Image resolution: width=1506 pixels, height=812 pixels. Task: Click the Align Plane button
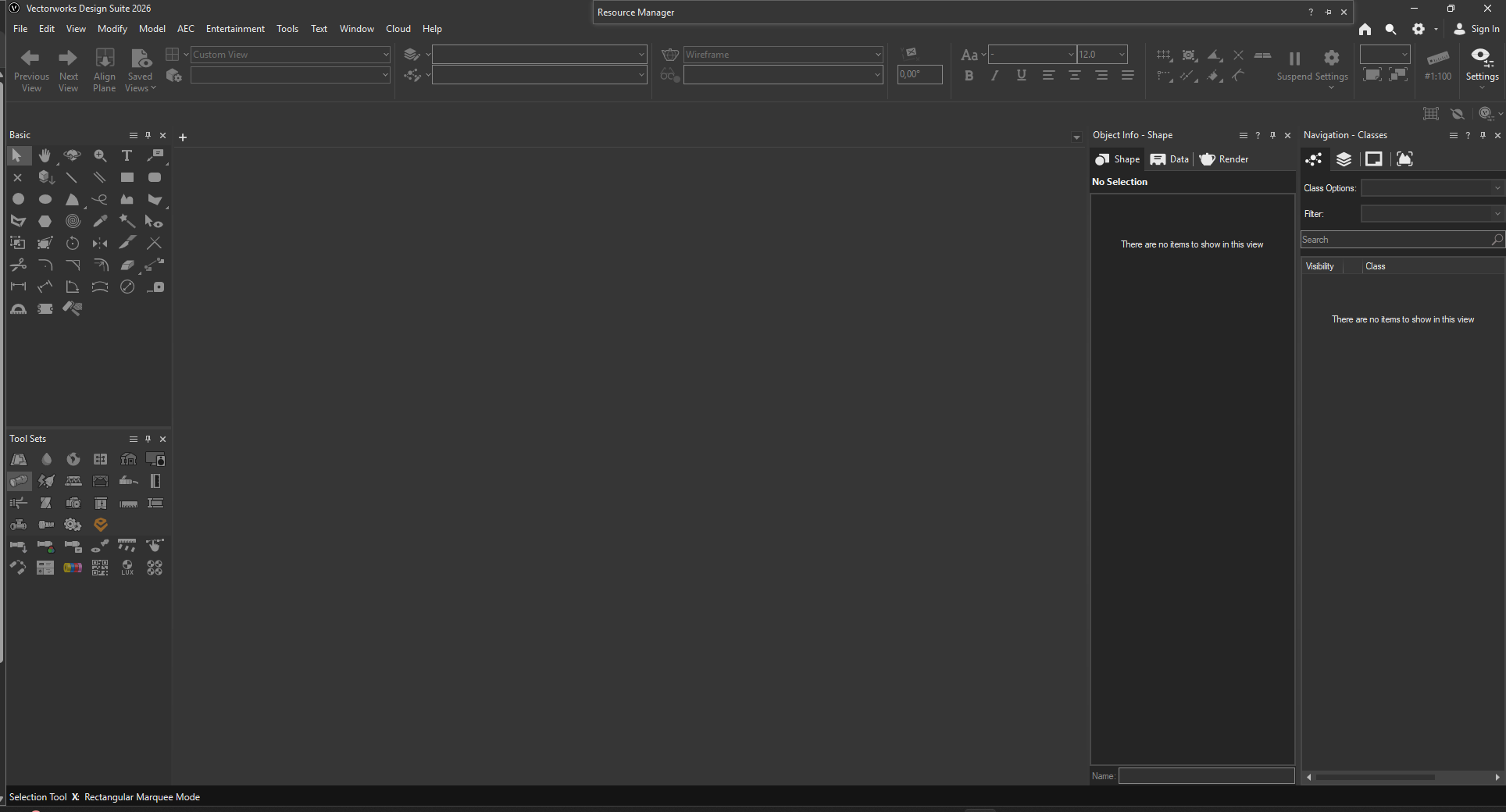tap(104, 69)
